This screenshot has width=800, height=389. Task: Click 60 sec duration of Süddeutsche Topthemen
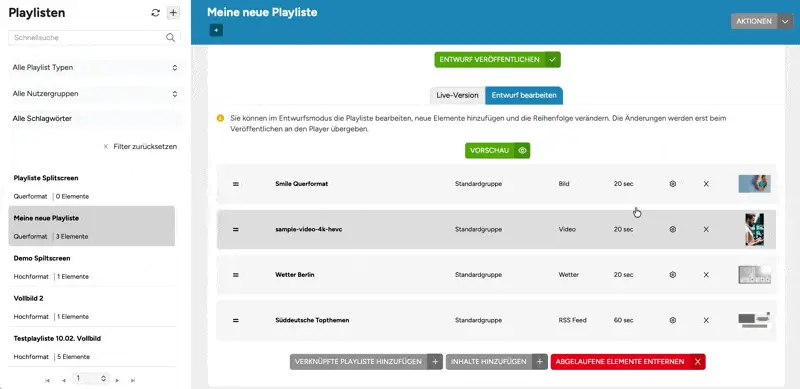click(x=623, y=320)
